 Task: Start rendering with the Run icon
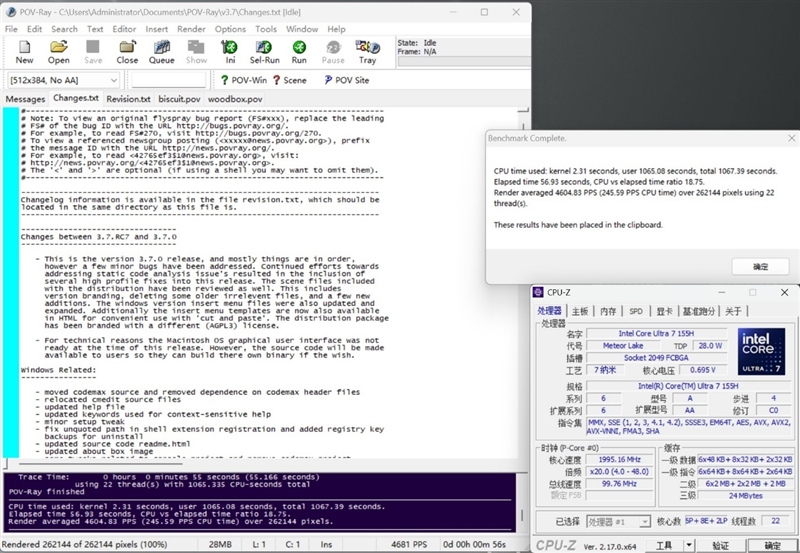pos(299,51)
